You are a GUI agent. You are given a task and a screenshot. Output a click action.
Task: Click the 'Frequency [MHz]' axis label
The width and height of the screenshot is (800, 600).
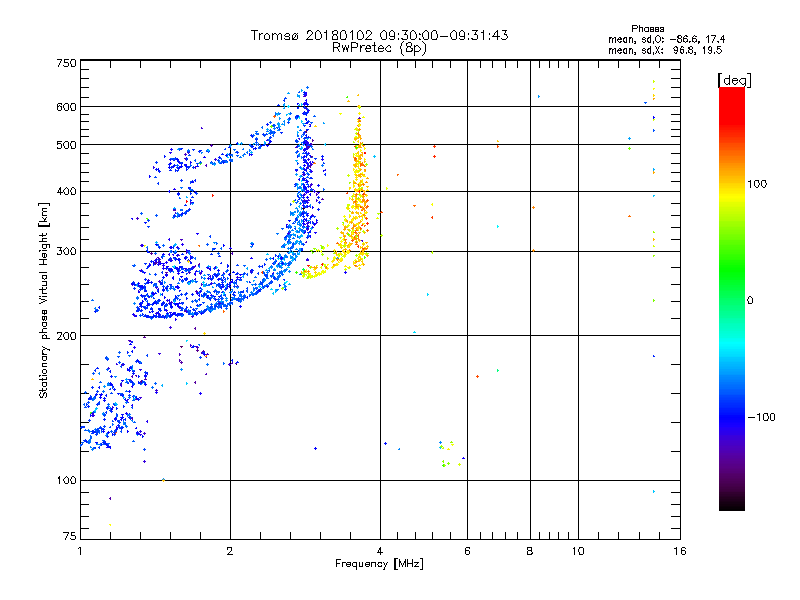click(x=379, y=563)
